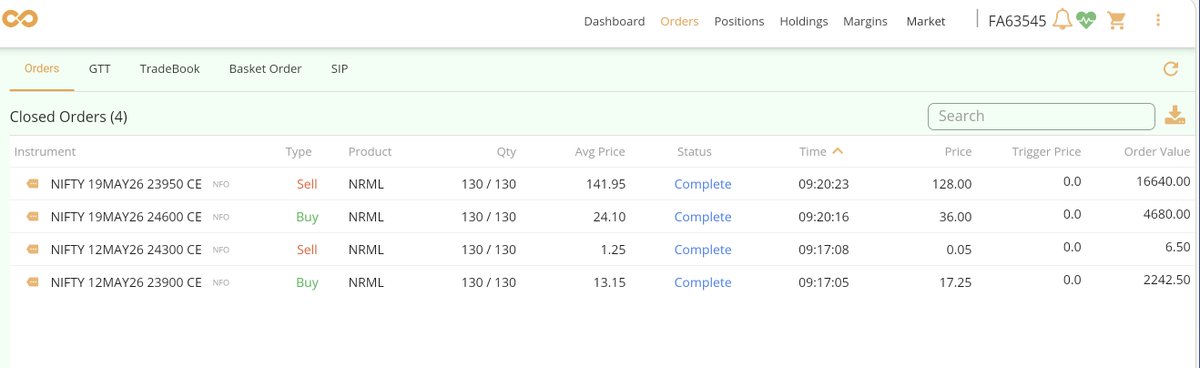Click the account ID FA63545
Image resolution: width=1200 pixels, height=368 pixels.
[1017, 21]
